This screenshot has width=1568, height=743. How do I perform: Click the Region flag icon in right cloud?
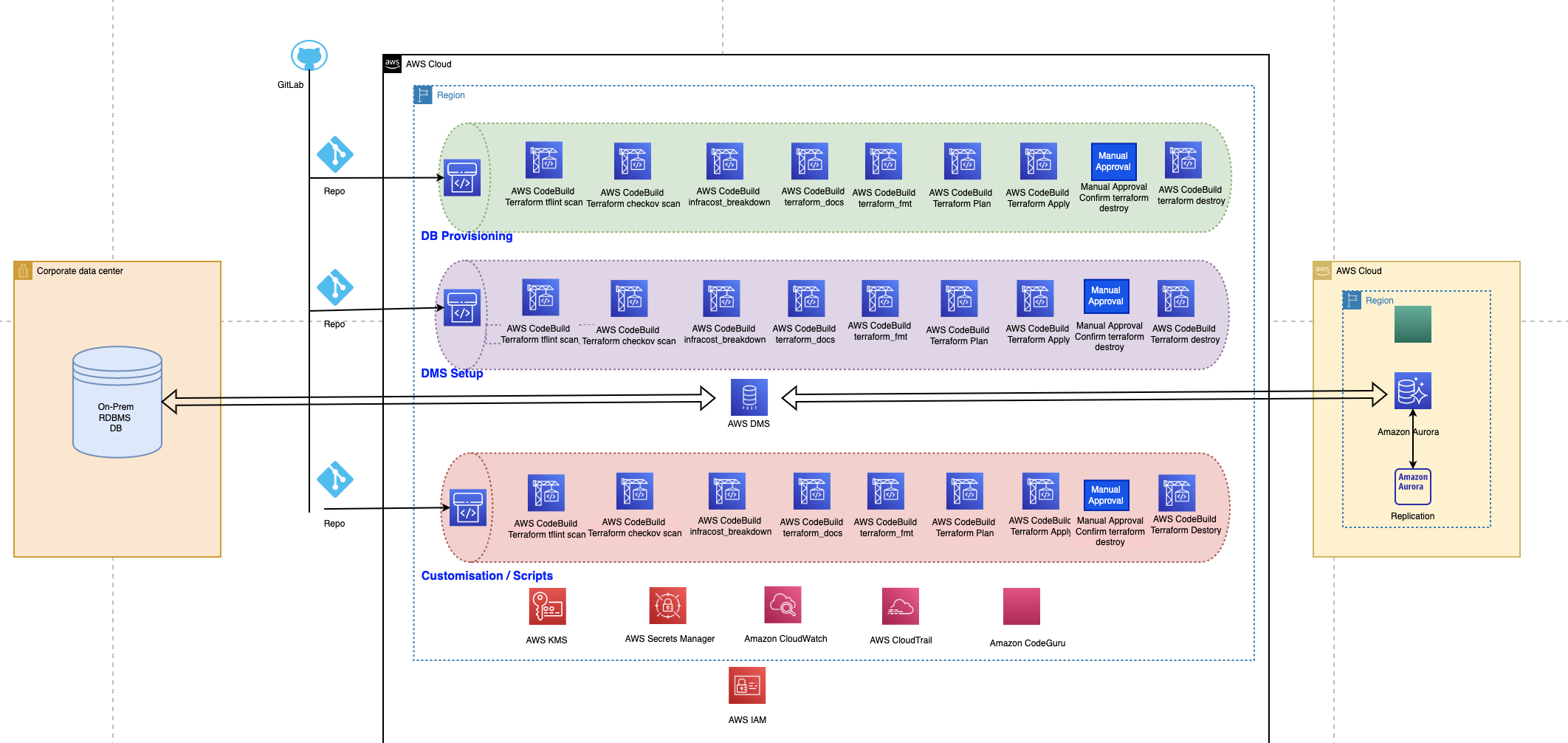(1352, 300)
